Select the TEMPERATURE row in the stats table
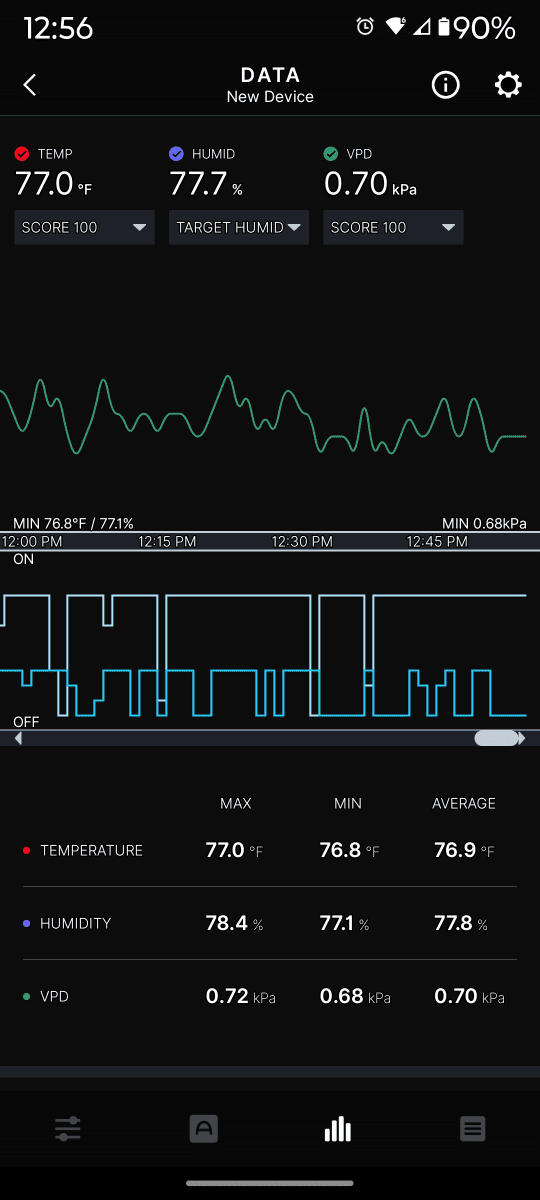 tap(270, 850)
